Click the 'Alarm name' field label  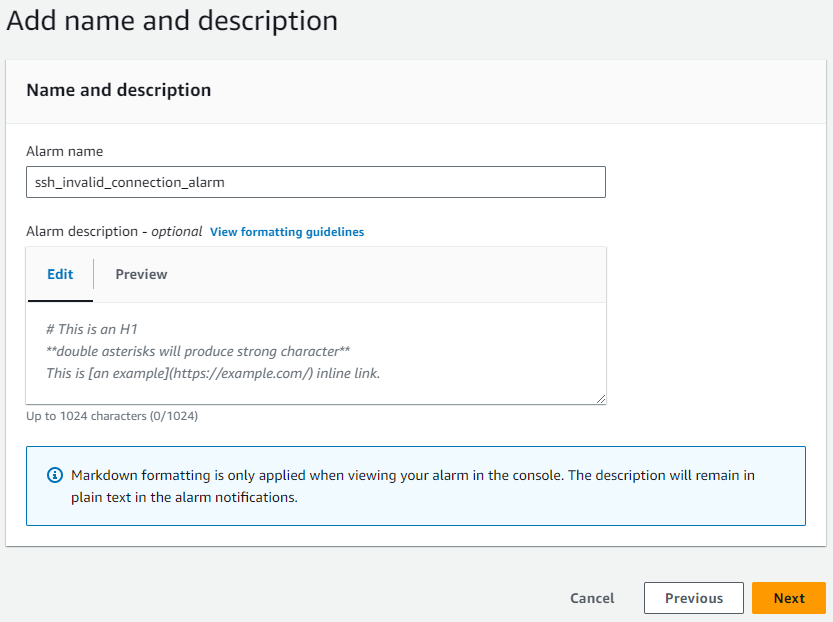pyautogui.click(x=65, y=151)
